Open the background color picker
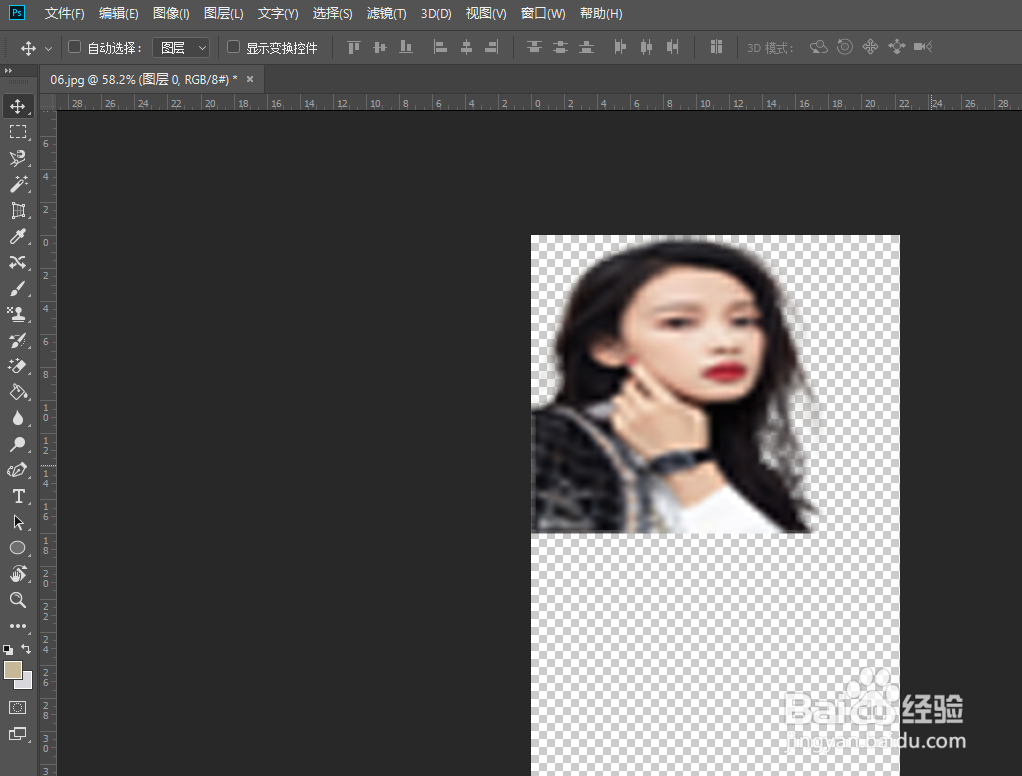The width and height of the screenshot is (1022, 776). [26, 682]
